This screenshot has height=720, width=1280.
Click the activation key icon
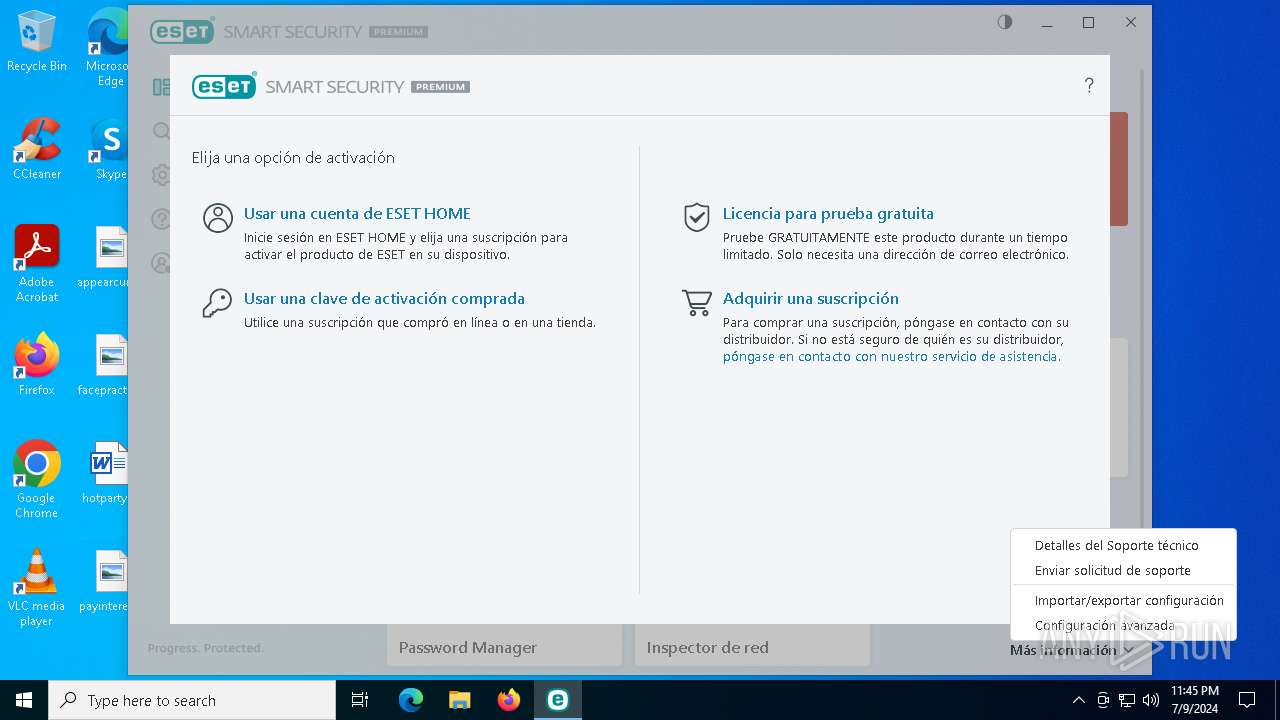pyautogui.click(x=217, y=304)
